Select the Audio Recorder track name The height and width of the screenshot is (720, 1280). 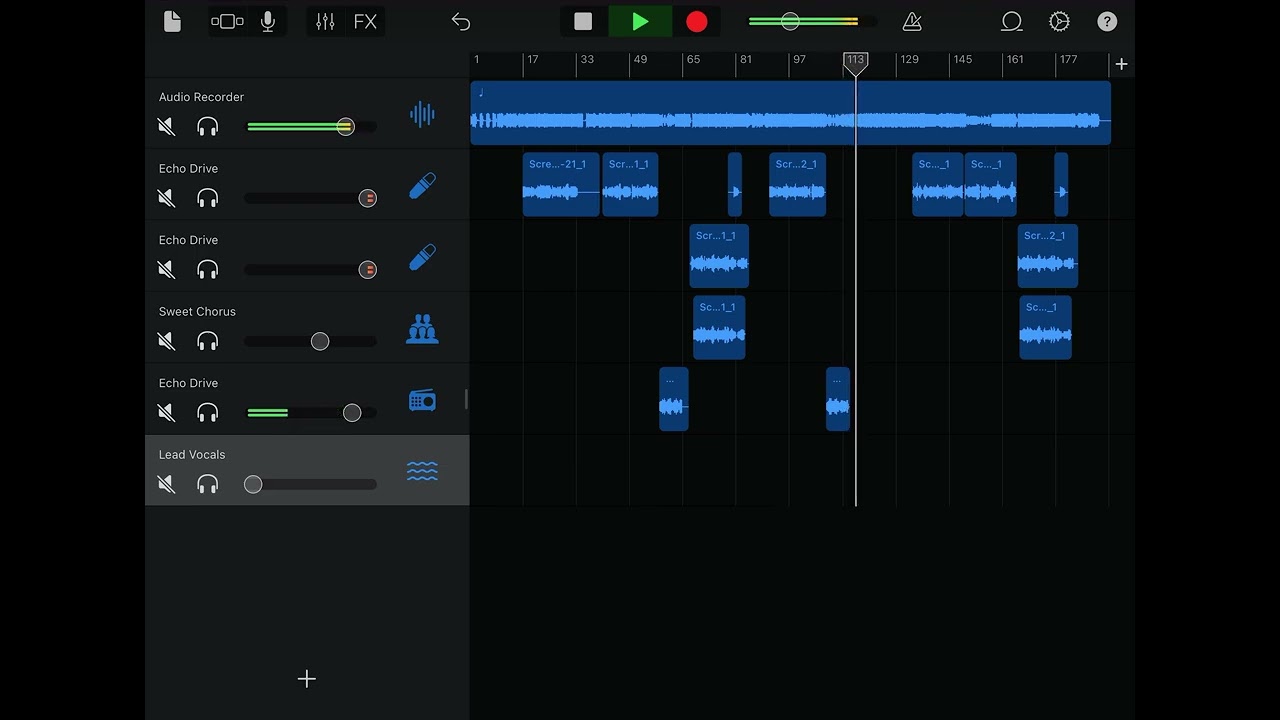click(201, 97)
